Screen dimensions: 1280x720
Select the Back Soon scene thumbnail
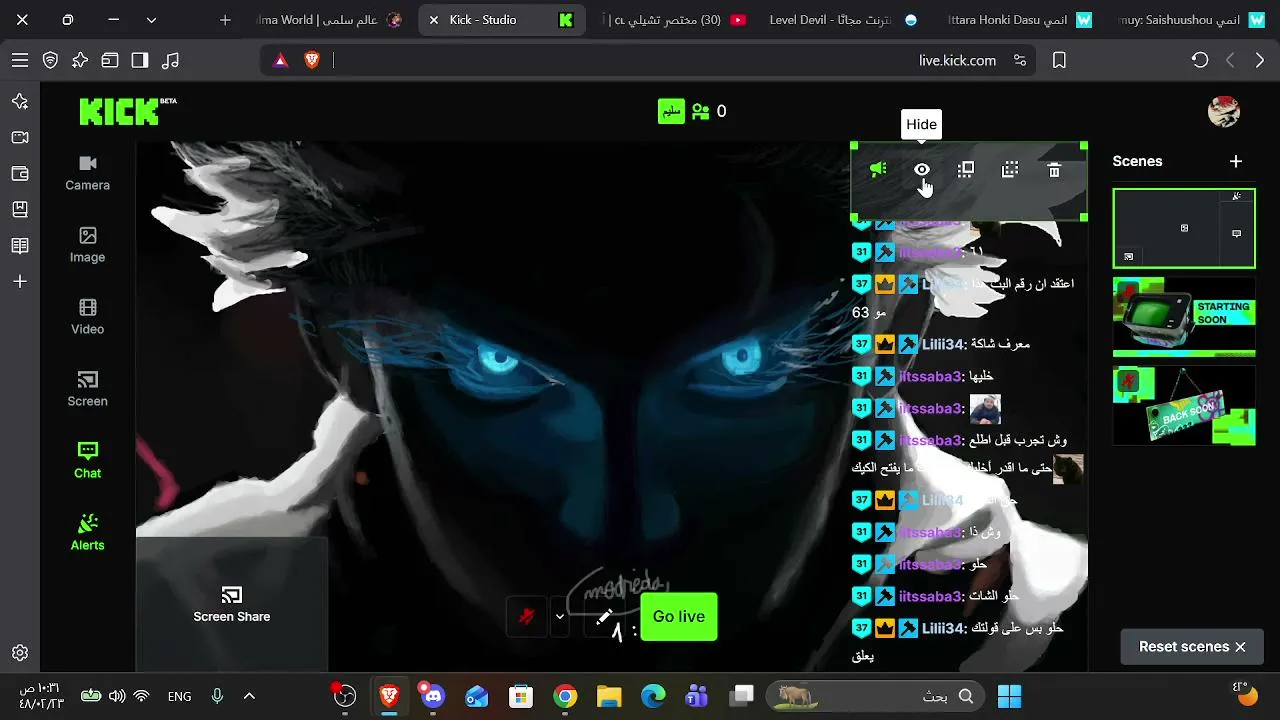[1184, 405]
